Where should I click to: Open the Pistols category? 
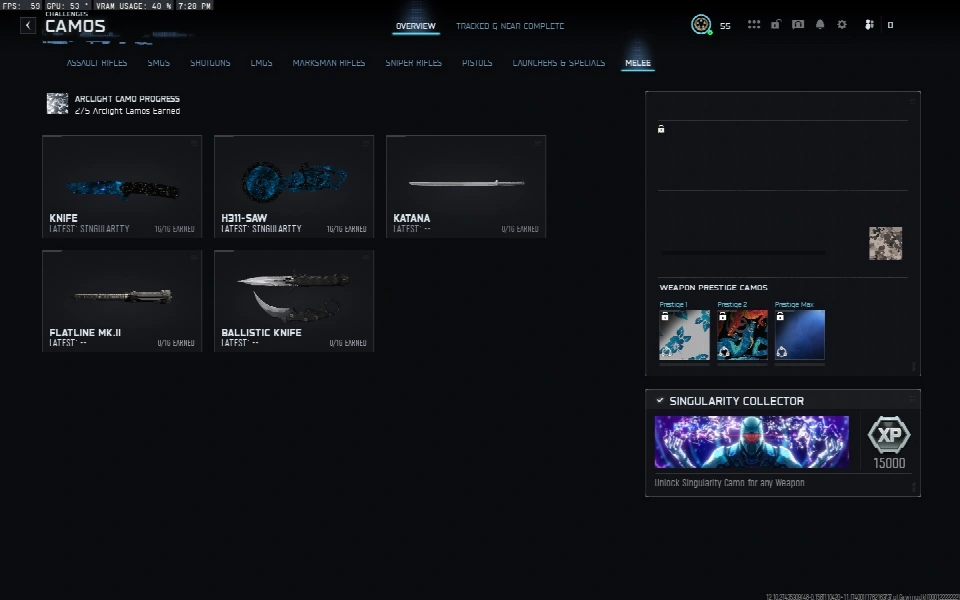pyautogui.click(x=477, y=62)
